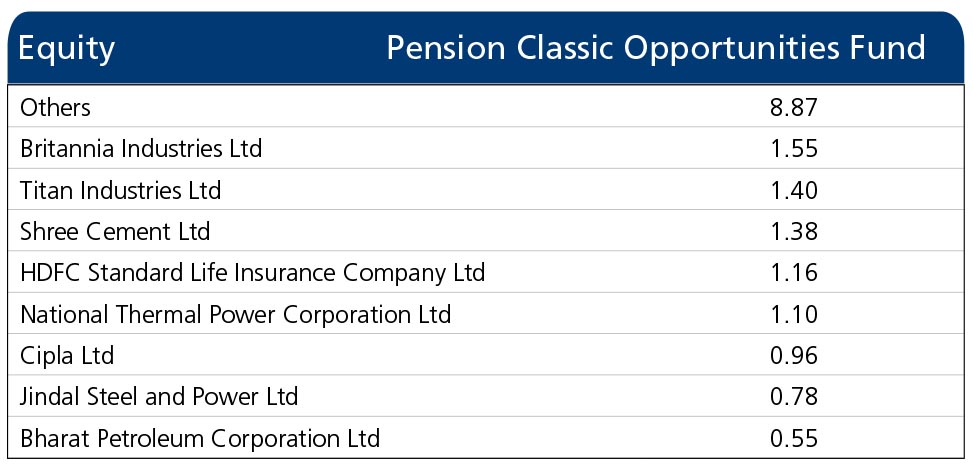This screenshot has height=469, width=973.
Task: Click the Equity column header
Action: [x=66, y=49]
